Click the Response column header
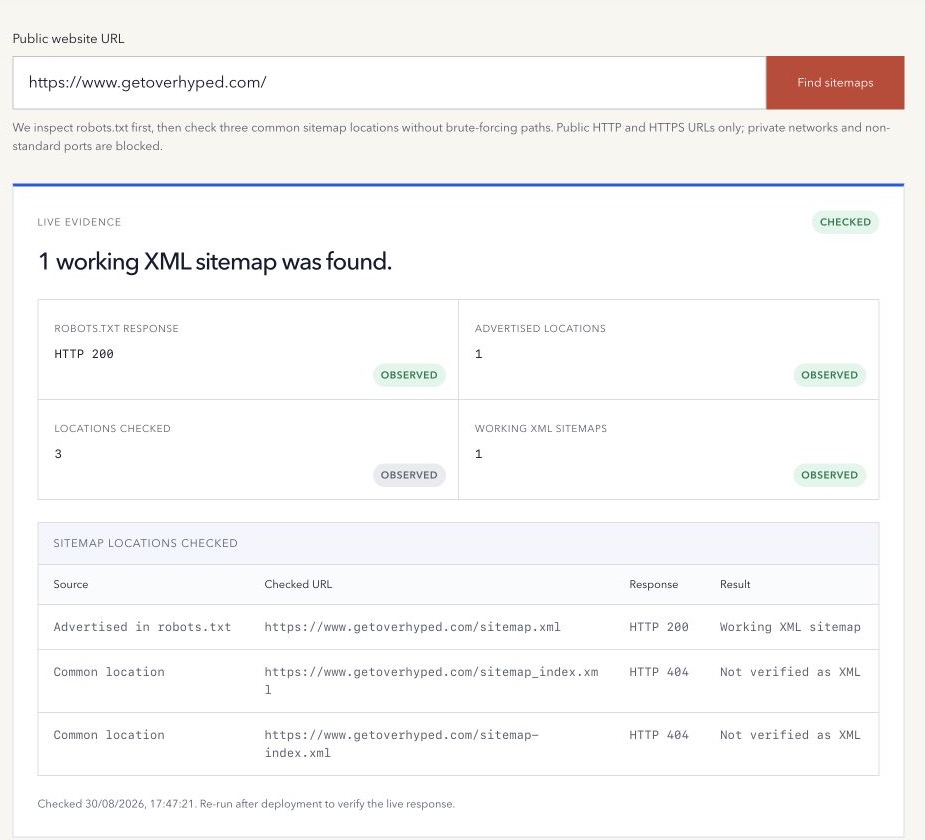The height and width of the screenshot is (840, 925). coord(654,585)
